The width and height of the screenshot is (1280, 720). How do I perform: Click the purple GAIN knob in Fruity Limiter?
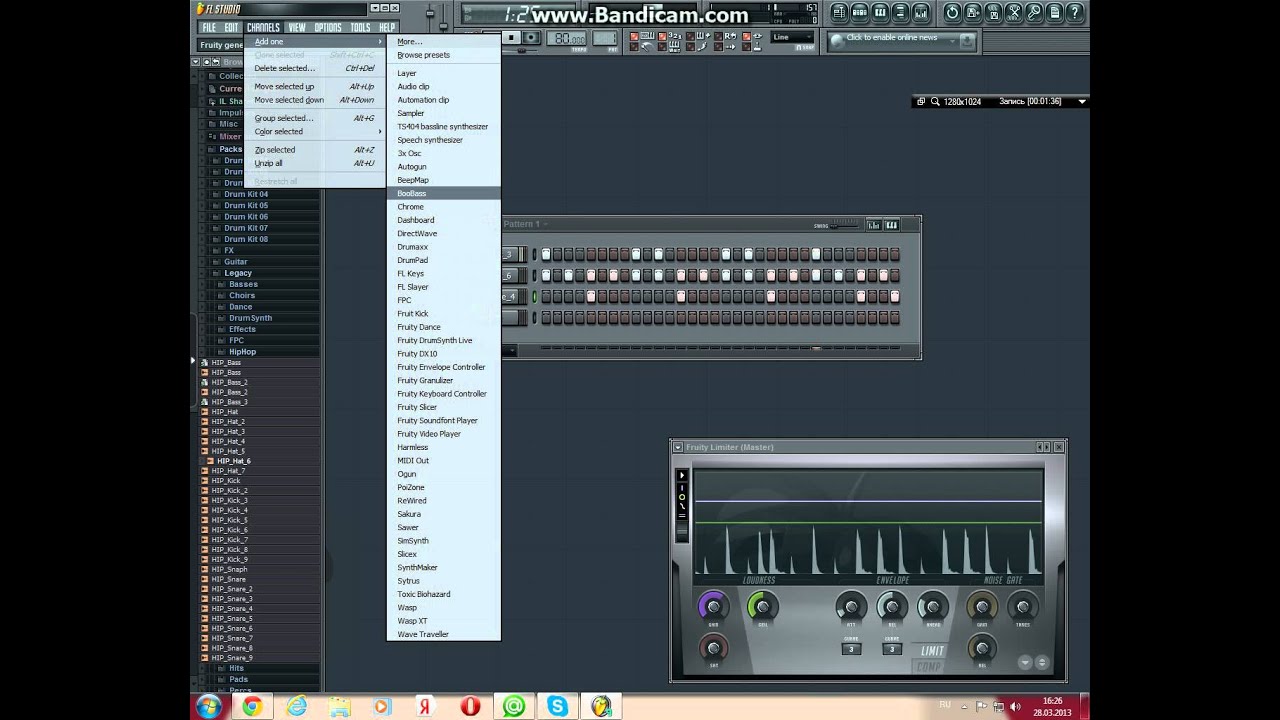[x=713, y=605]
